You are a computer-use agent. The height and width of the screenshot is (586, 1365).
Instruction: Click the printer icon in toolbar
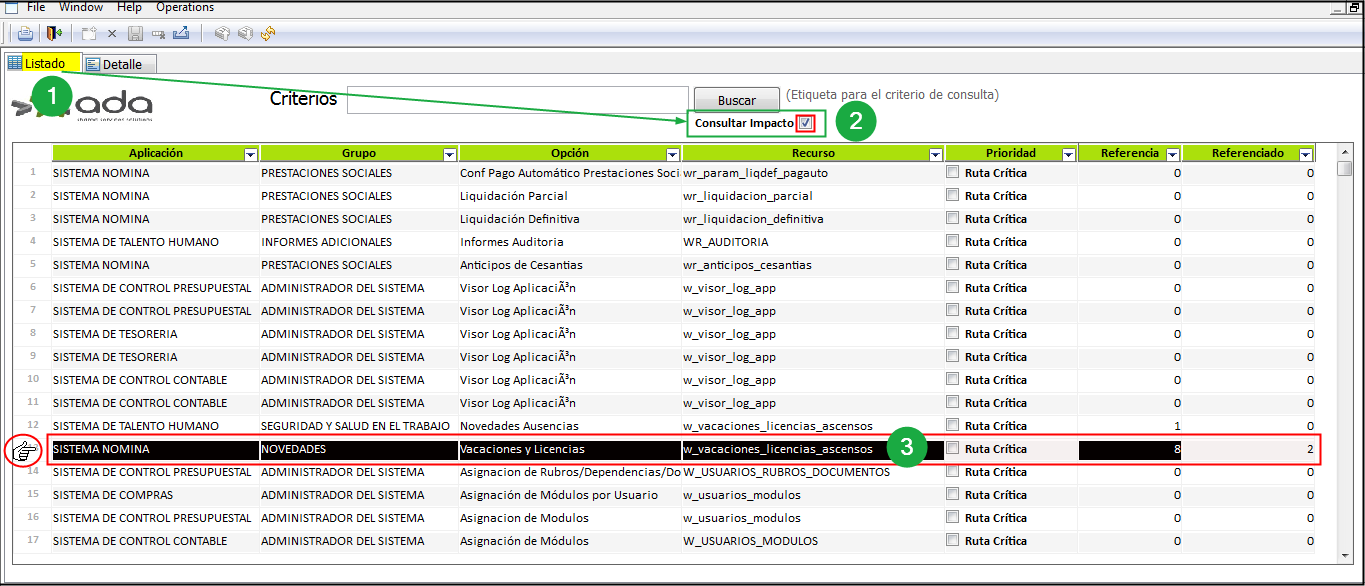[25, 33]
